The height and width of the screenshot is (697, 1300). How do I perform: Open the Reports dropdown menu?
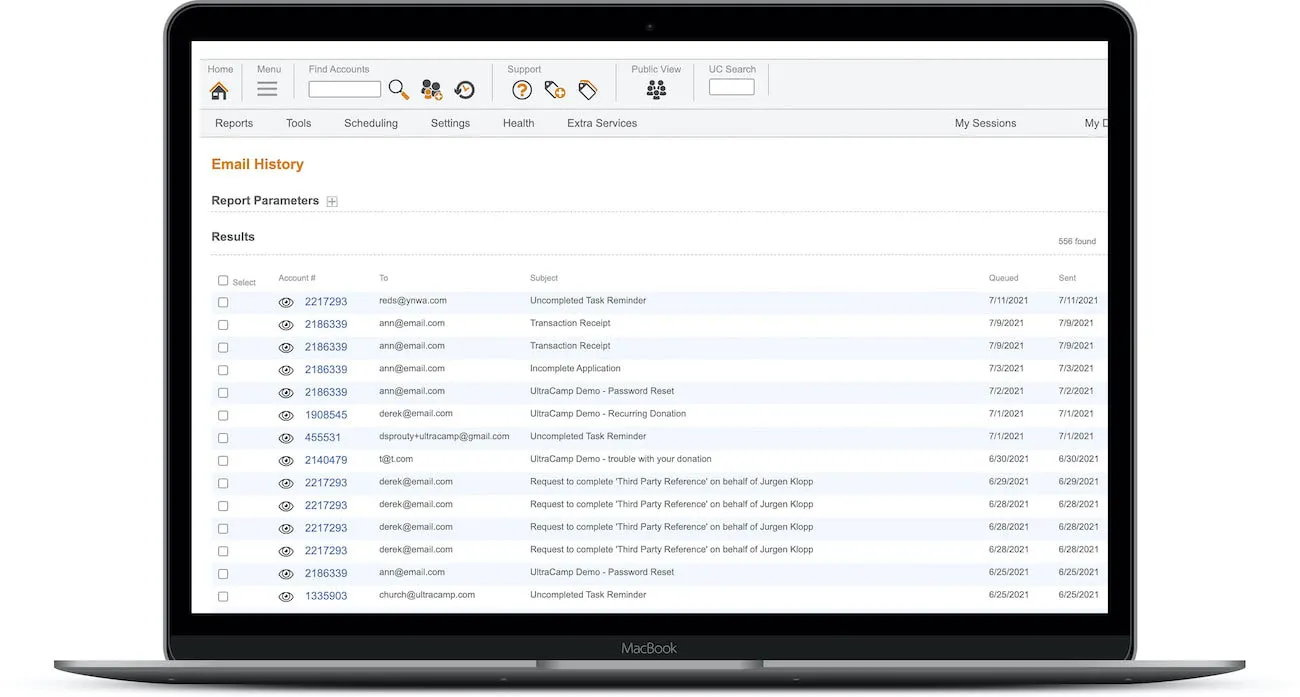234,123
